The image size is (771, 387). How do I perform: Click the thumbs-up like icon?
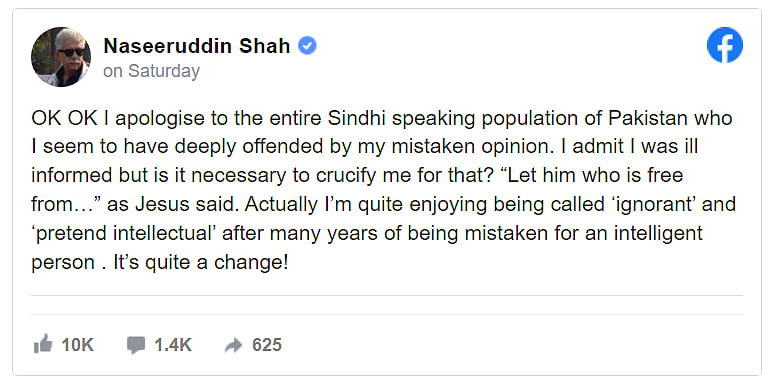tap(43, 344)
